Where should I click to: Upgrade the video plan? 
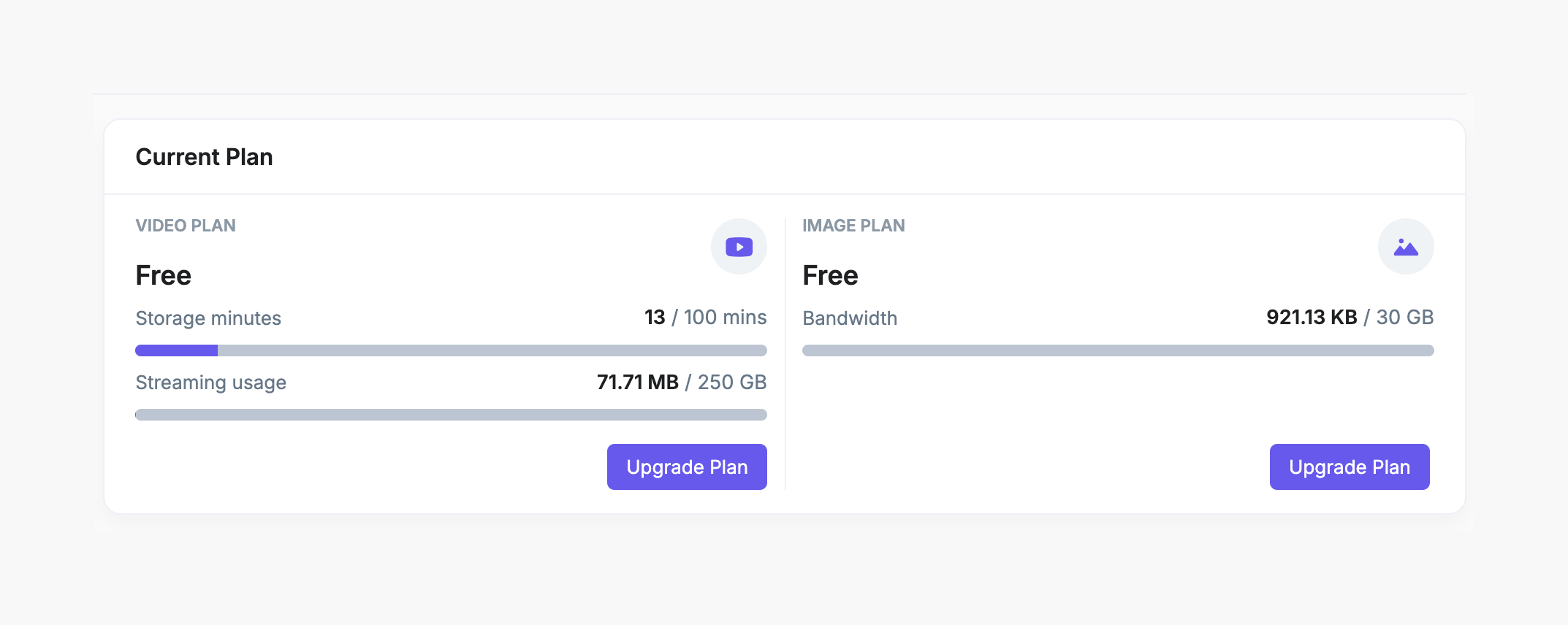click(687, 467)
